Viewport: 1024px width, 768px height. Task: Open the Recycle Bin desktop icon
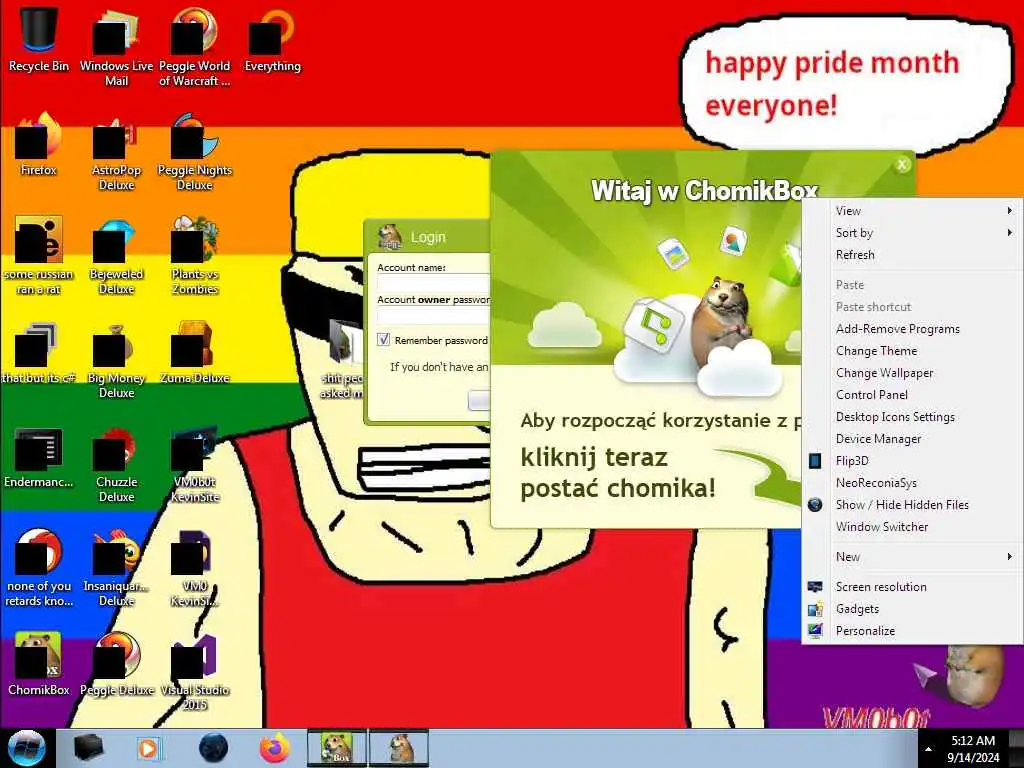(39, 38)
